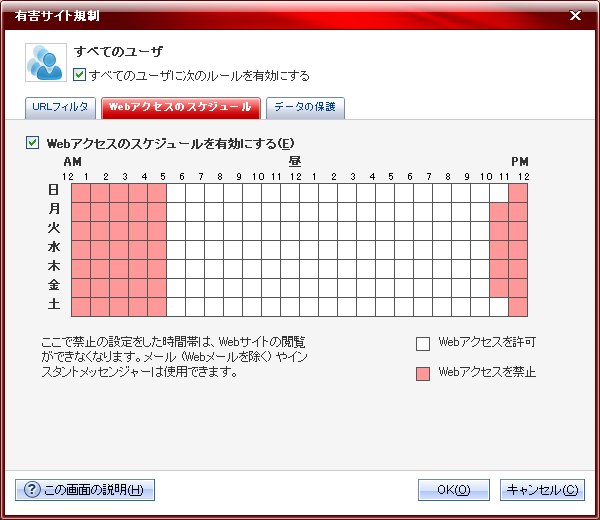This screenshot has width=600, height=520.
Task: Toggle the Tuesday (火) 2 PM schedule cell
Action: coord(347,231)
